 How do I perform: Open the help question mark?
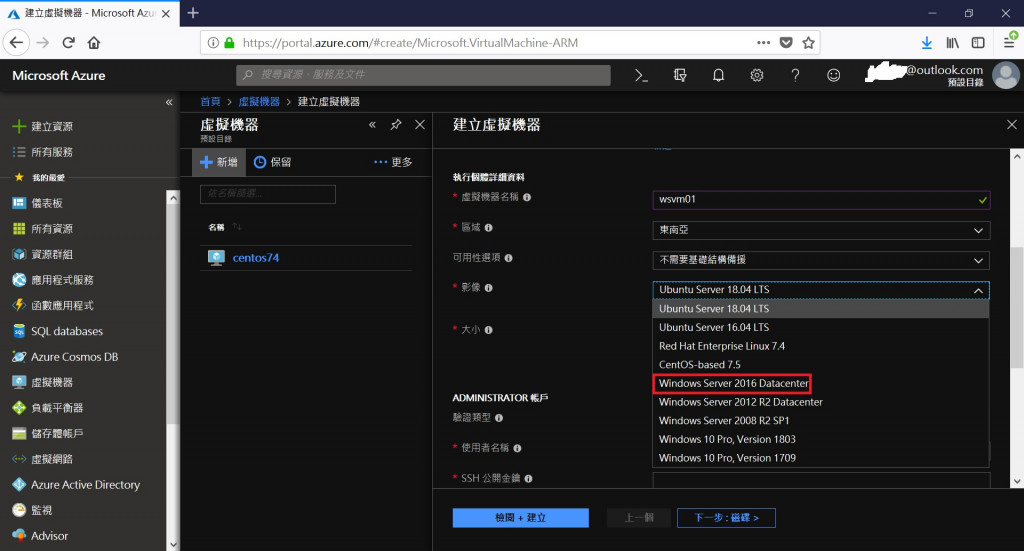coord(795,76)
